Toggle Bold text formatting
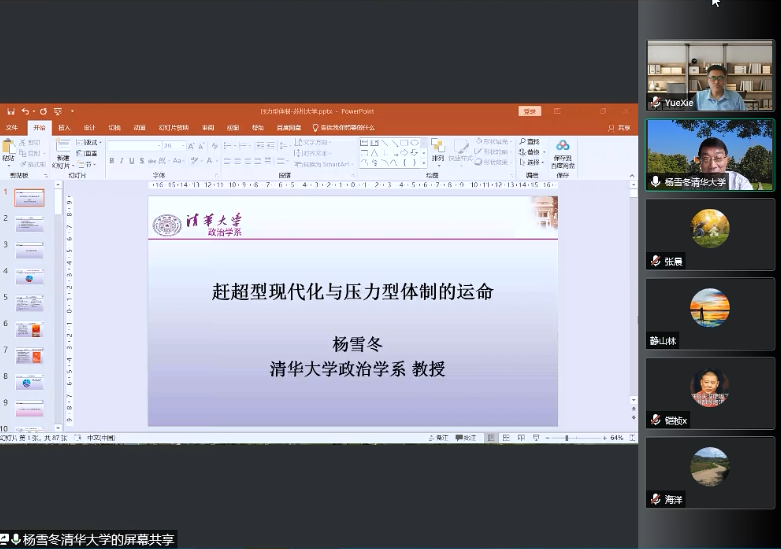The width and height of the screenshot is (781, 549). tap(112, 161)
